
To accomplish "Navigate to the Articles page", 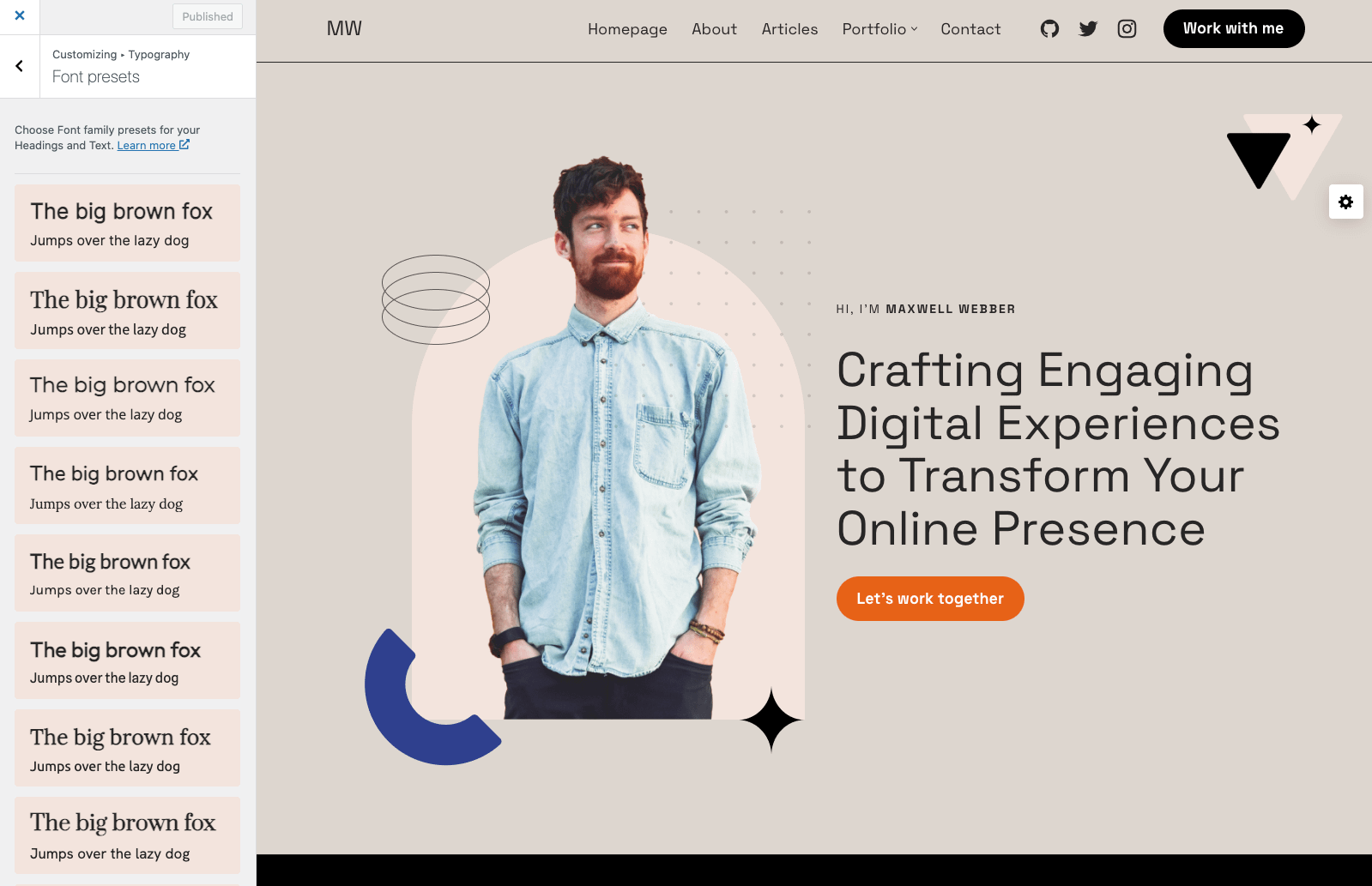I will tap(789, 29).
